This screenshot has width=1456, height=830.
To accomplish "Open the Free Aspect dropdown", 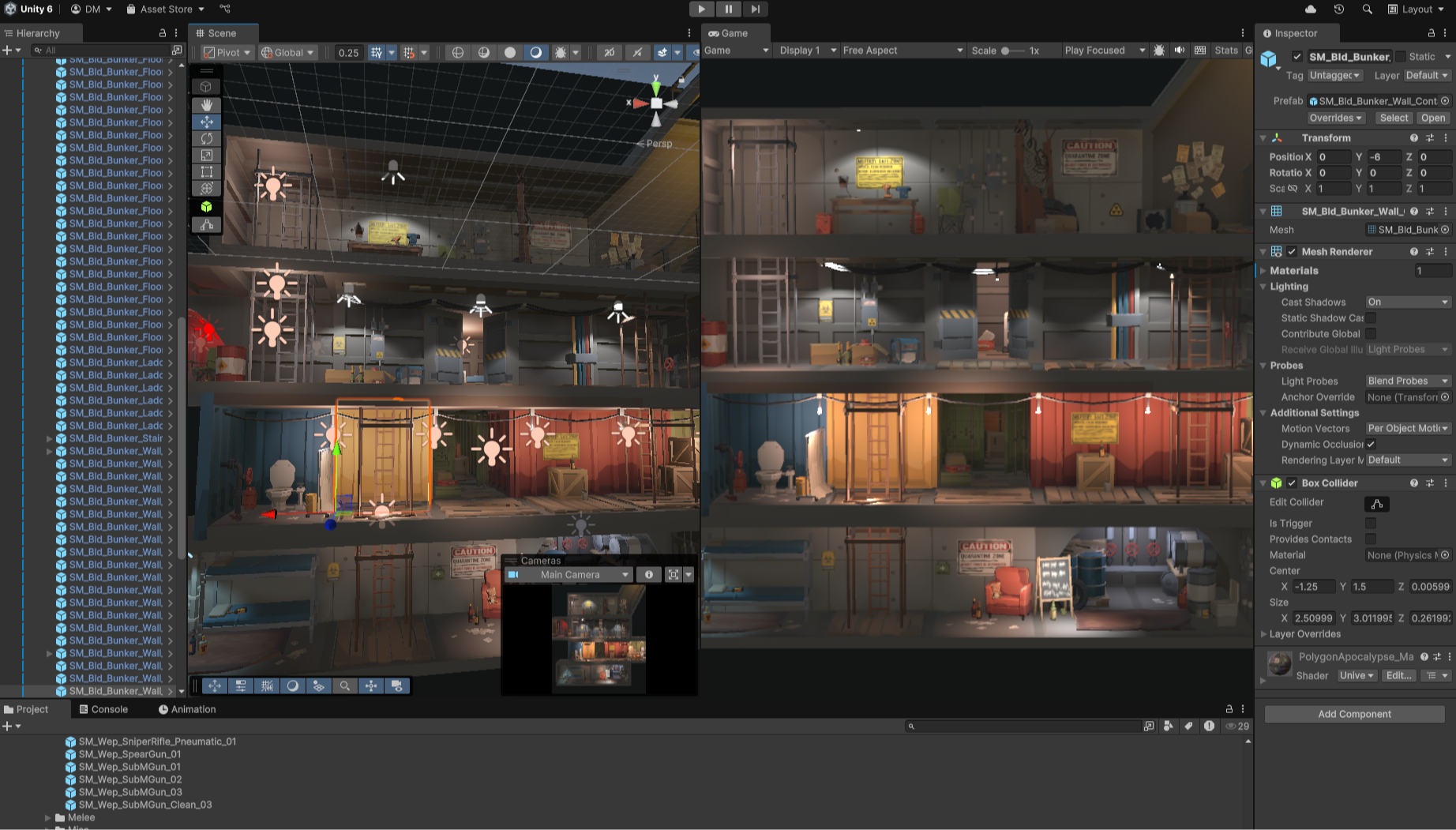I will pos(903,50).
